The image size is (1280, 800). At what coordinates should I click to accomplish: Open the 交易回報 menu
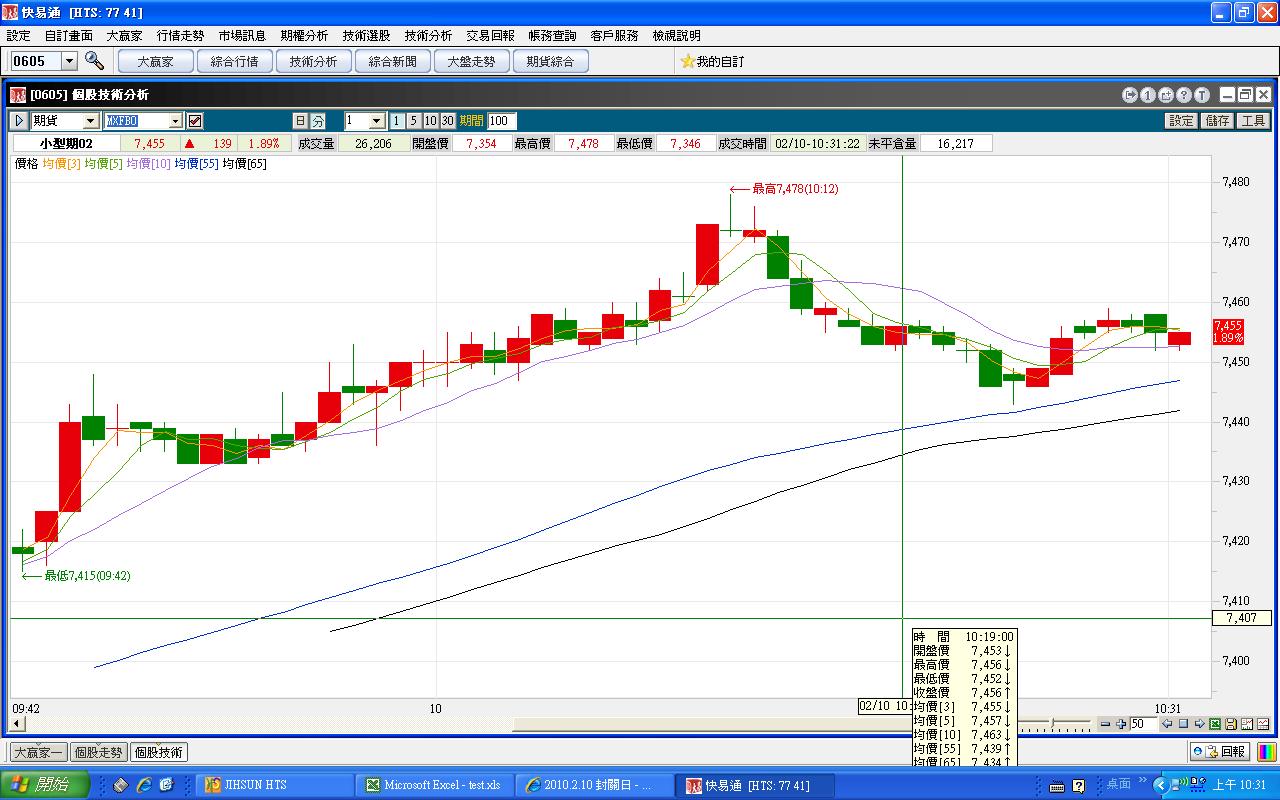490,35
